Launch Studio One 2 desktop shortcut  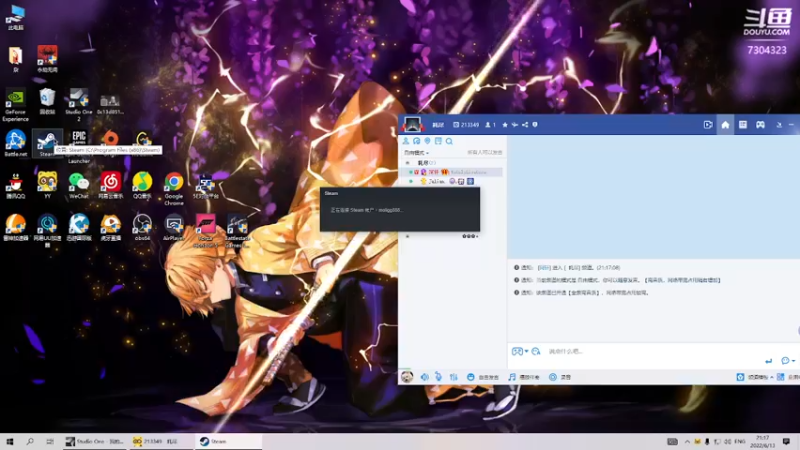tap(79, 105)
